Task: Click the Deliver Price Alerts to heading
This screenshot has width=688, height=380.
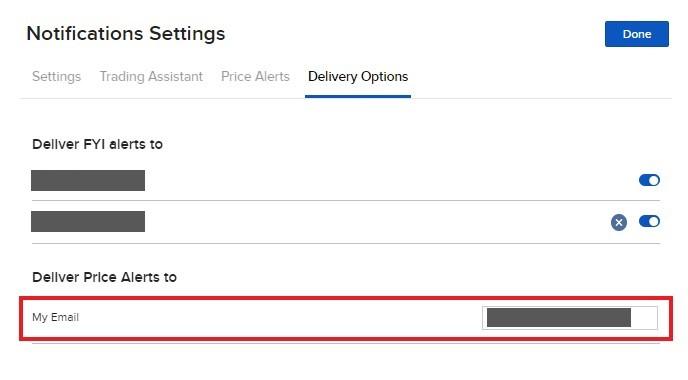Action: point(104,277)
